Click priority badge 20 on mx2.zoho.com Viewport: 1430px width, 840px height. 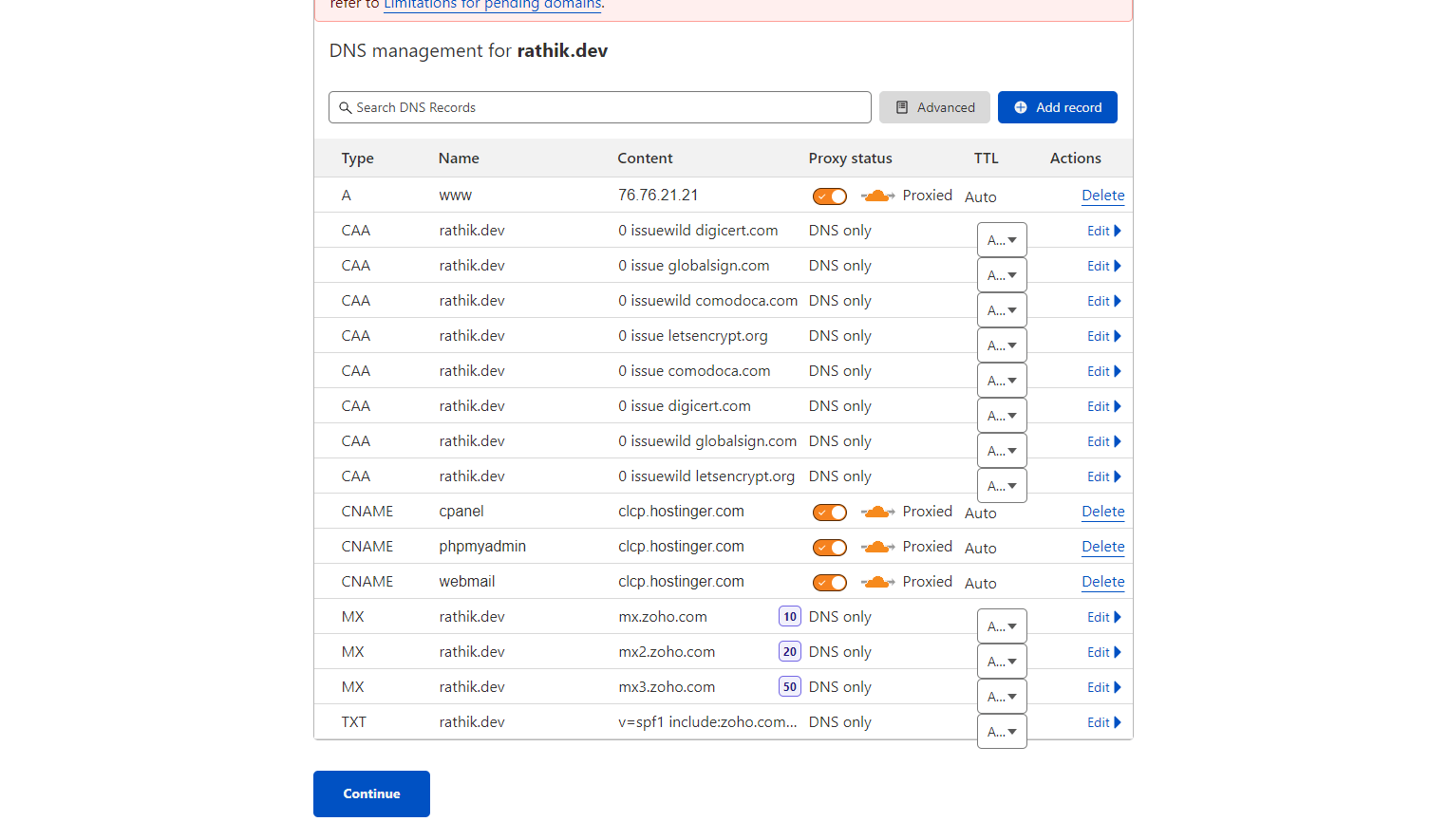[789, 652]
